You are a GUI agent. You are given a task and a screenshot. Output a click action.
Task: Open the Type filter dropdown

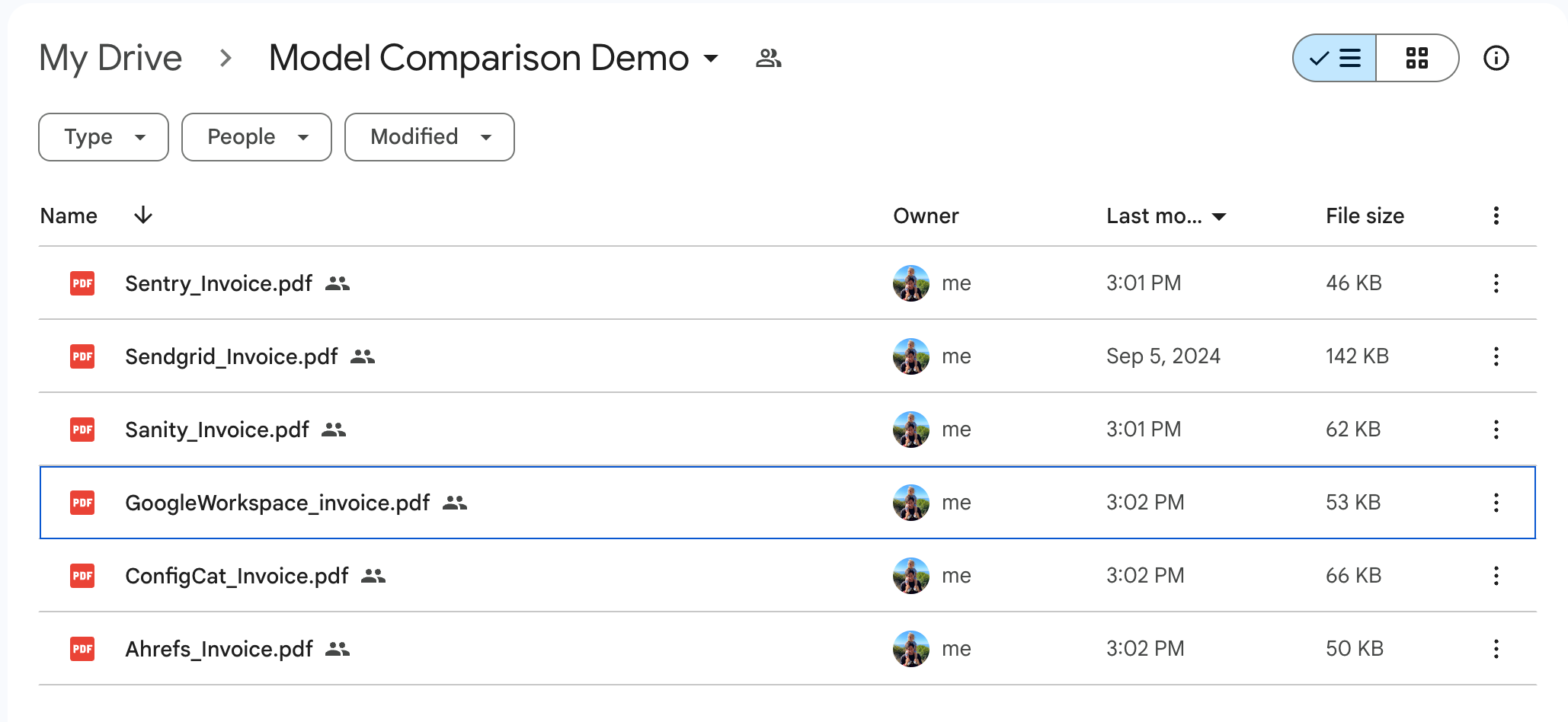104,137
